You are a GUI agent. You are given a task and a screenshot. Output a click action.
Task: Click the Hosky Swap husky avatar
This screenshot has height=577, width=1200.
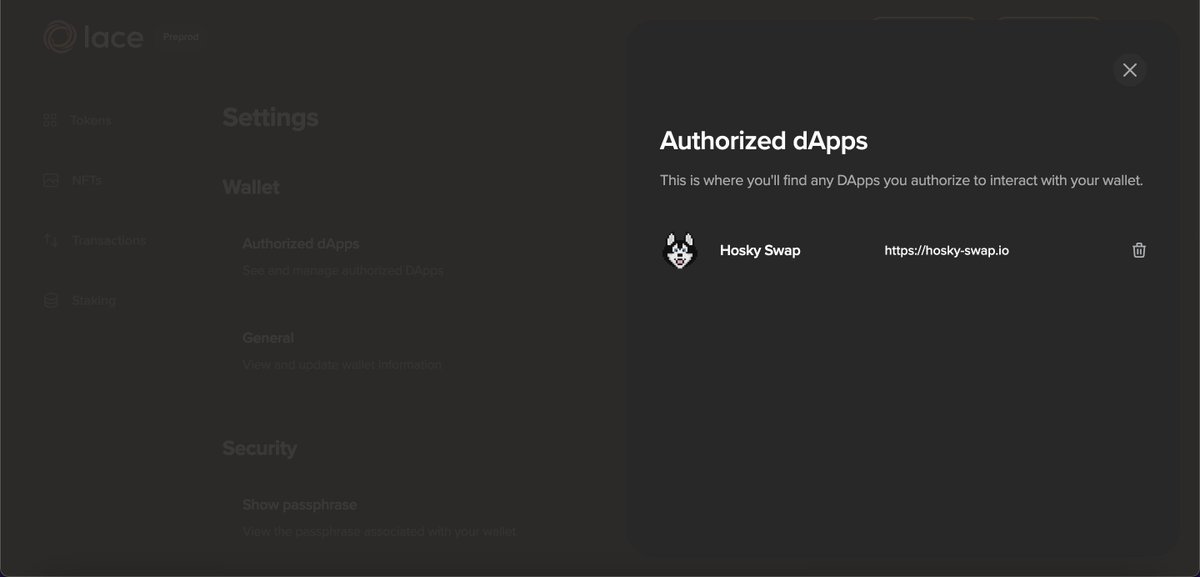680,250
